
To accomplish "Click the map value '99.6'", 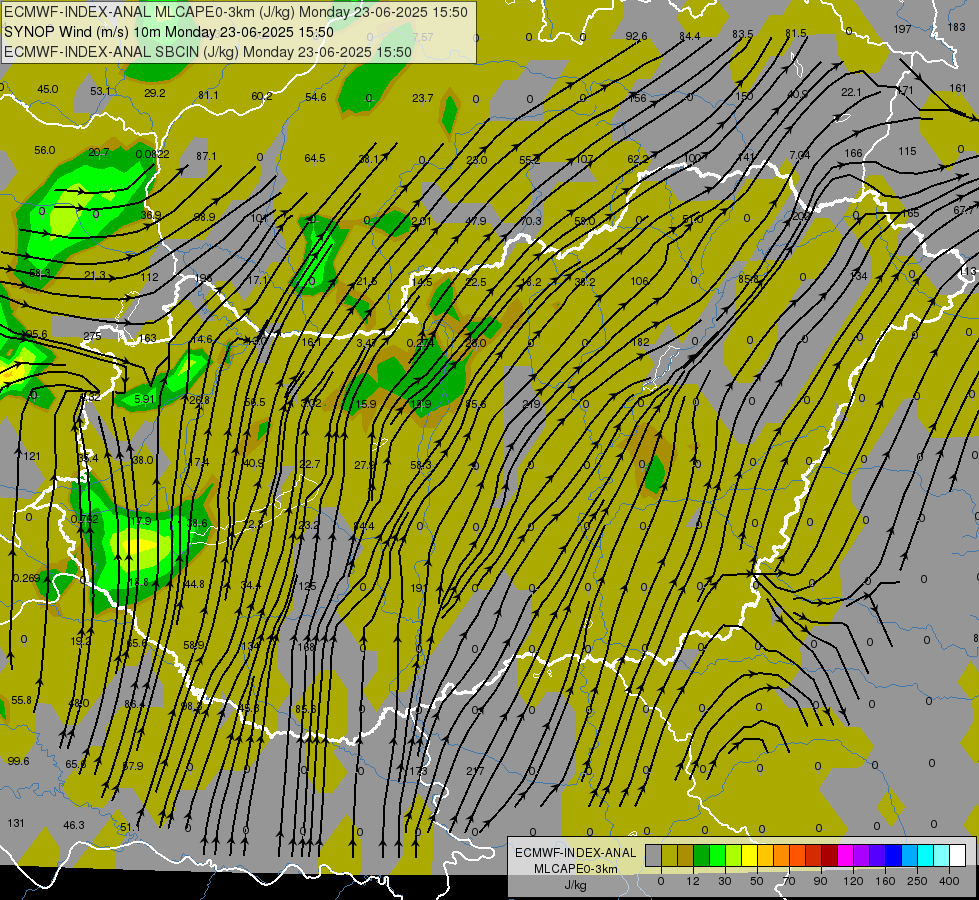I will click(18, 761).
